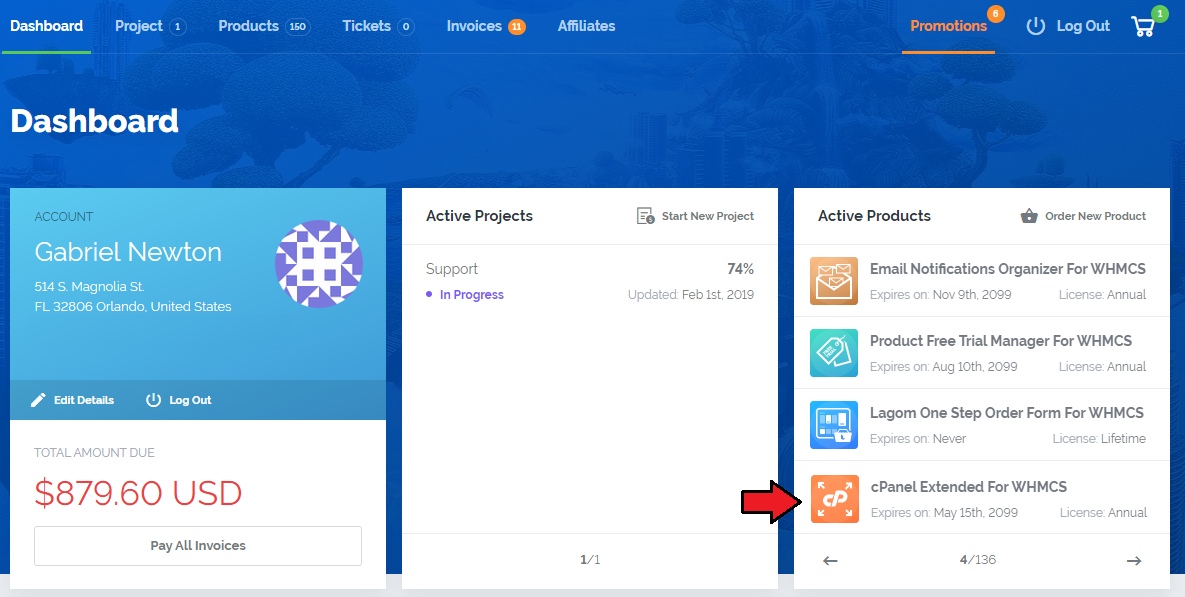This screenshot has height=597, width=1185.
Task: Open the Promotions menu item
Action: pyautogui.click(x=948, y=26)
